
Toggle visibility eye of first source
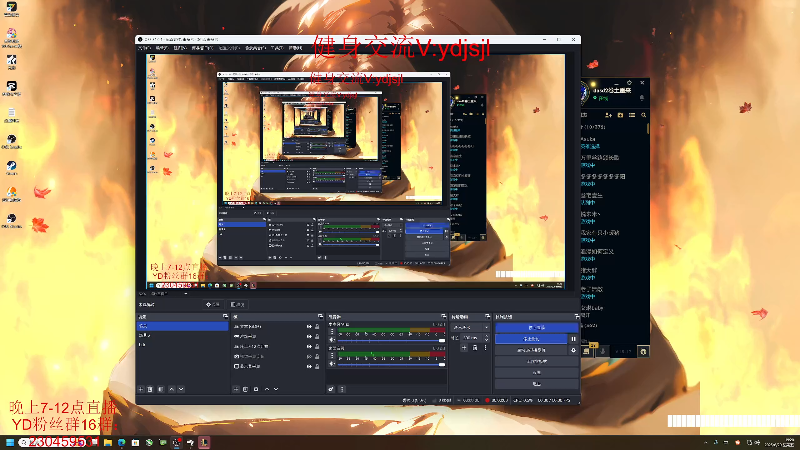(309, 327)
